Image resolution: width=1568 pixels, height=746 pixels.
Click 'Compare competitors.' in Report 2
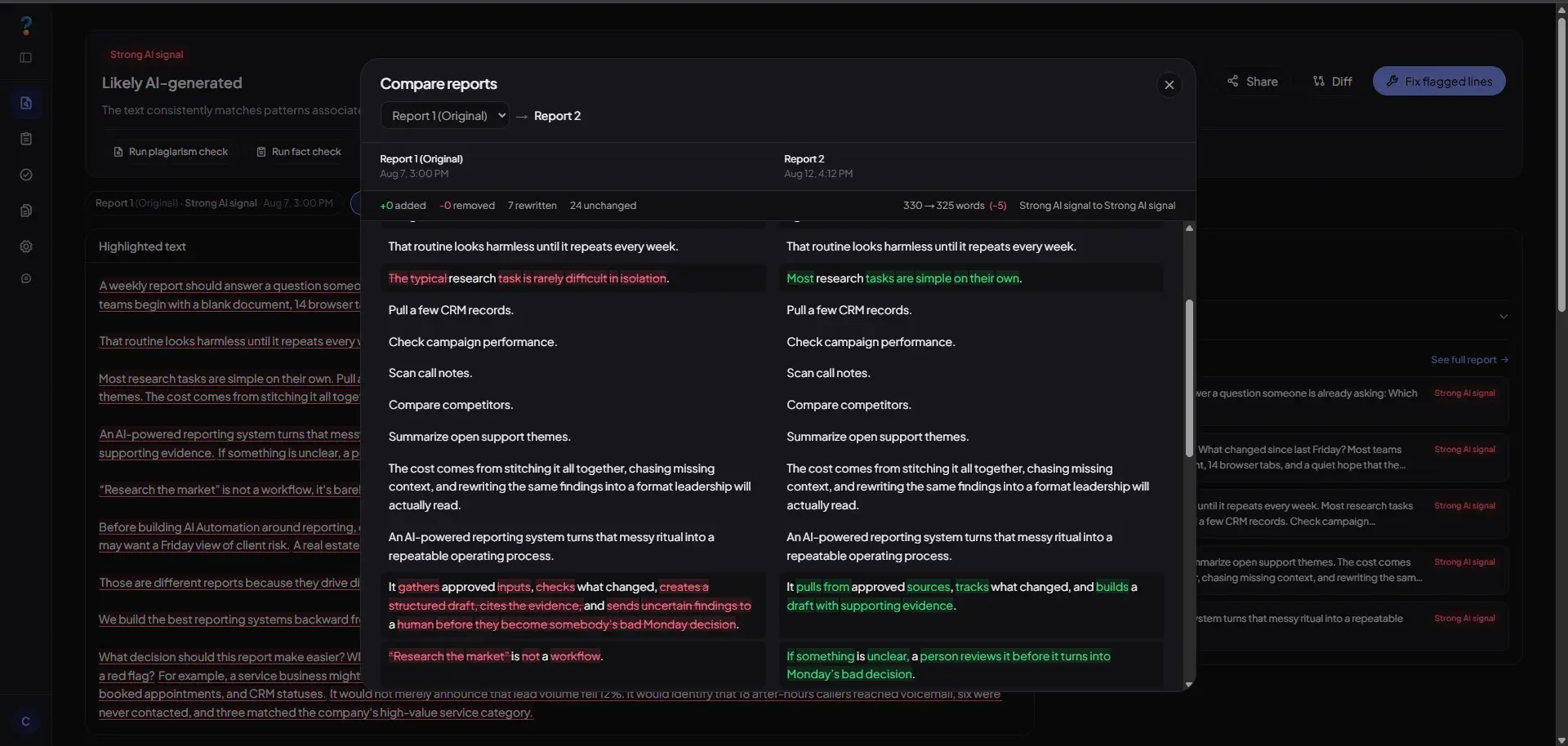[x=849, y=405]
